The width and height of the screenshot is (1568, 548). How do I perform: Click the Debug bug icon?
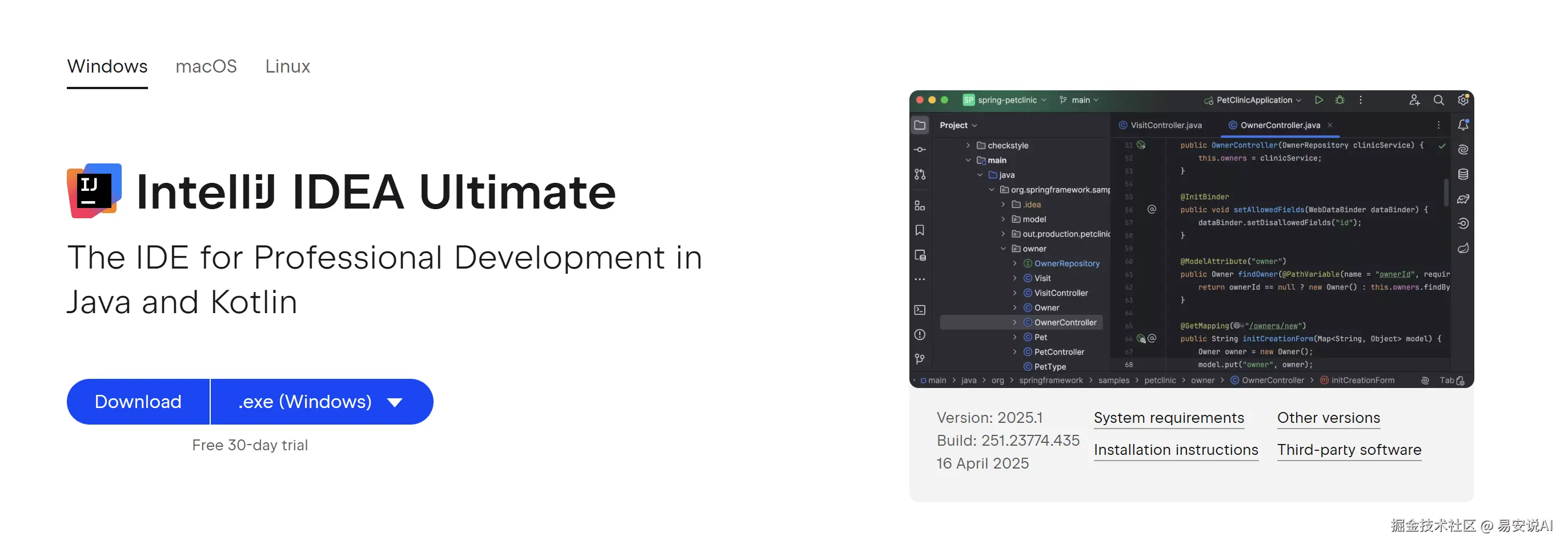pyautogui.click(x=1340, y=100)
